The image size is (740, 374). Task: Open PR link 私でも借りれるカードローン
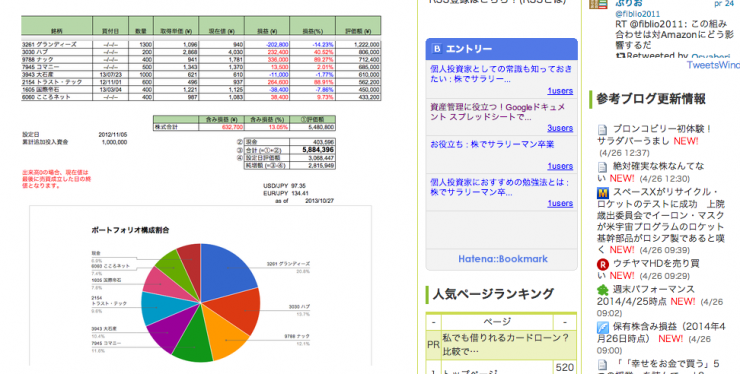pos(506,345)
